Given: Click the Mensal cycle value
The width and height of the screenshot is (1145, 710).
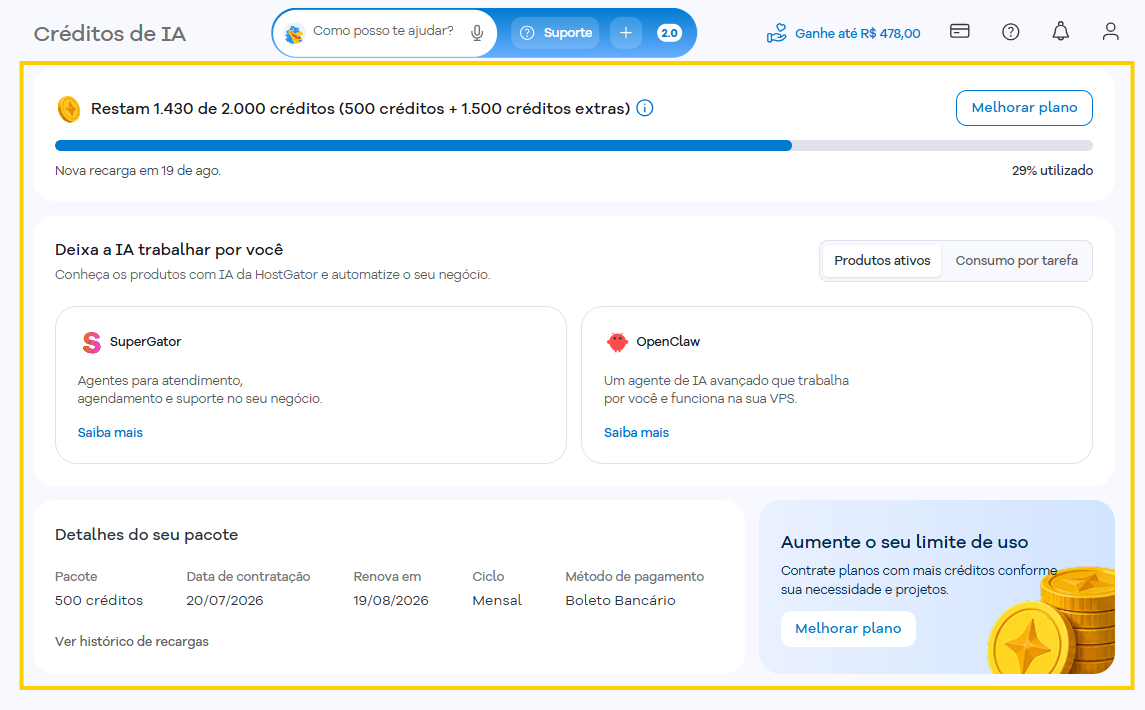Looking at the screenshot, I should tap(497, 600).
